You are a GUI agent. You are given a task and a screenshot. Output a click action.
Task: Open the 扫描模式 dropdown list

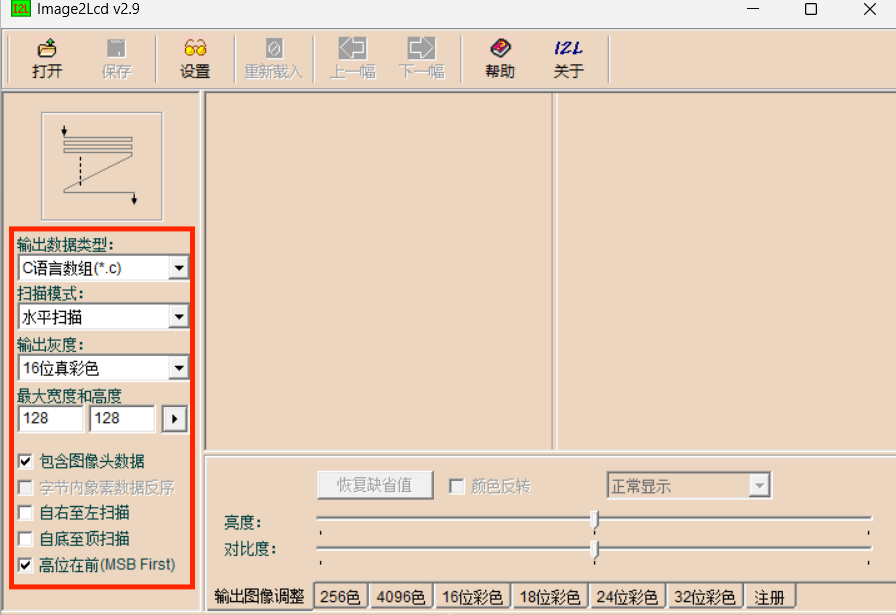coord(178,317)
